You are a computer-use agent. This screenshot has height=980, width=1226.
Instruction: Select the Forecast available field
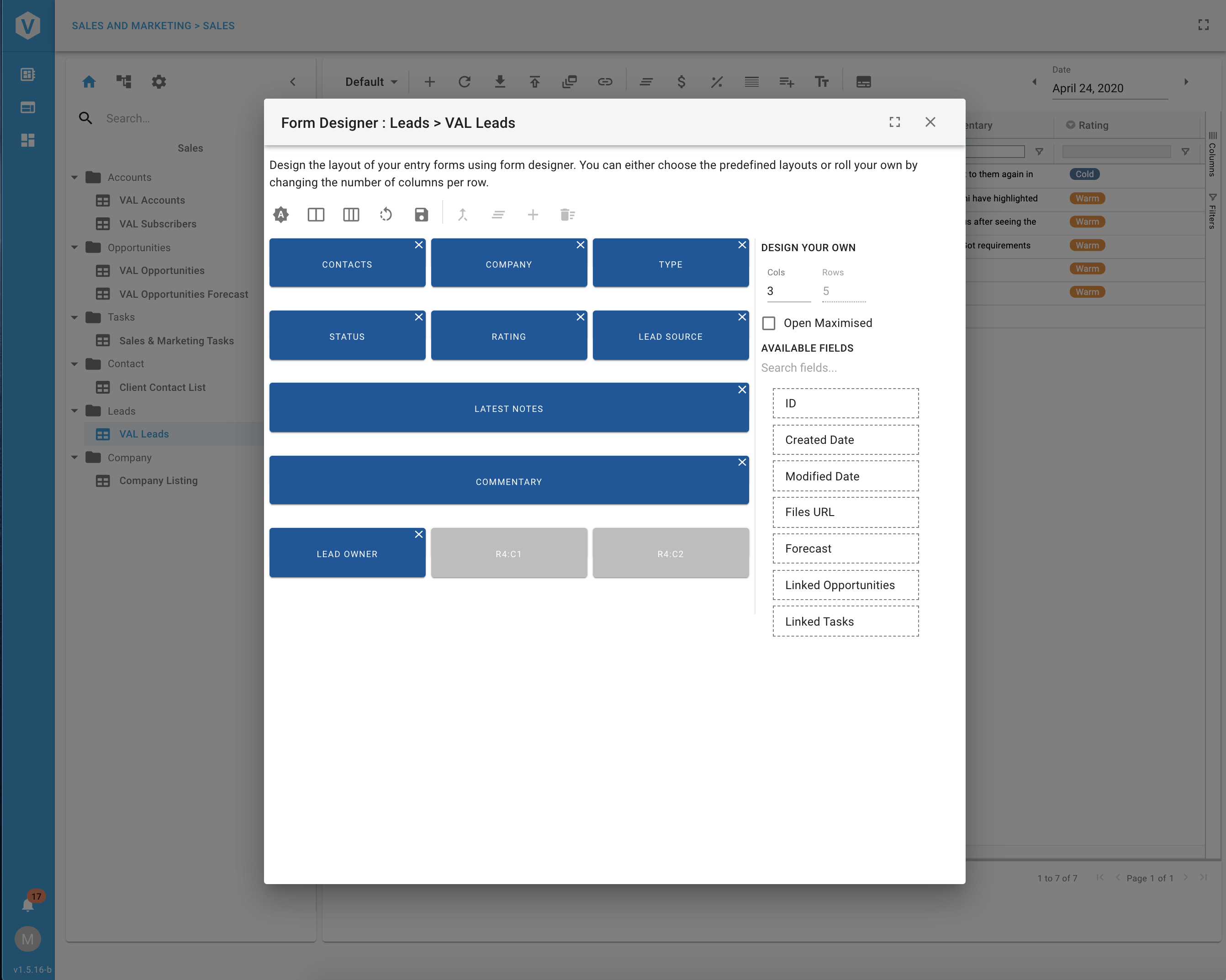845,548
